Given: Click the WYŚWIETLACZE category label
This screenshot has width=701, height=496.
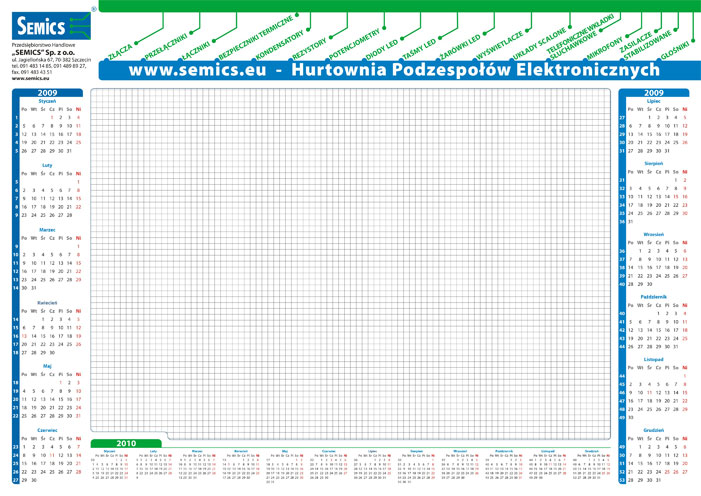Looking at the screenshot, I should (499, 46).
